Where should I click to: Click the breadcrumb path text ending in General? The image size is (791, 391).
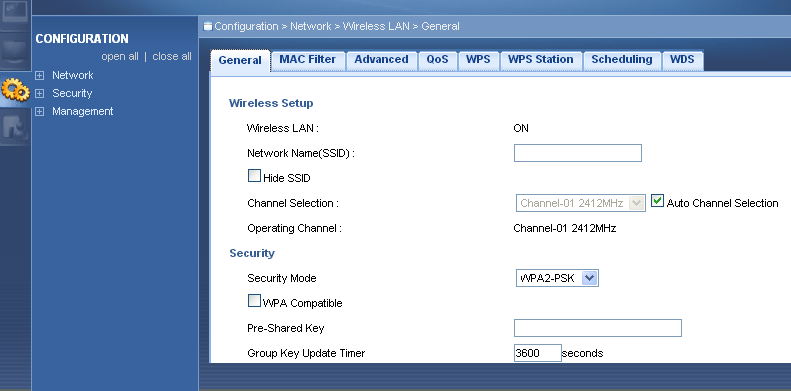(x=337, y=26)
